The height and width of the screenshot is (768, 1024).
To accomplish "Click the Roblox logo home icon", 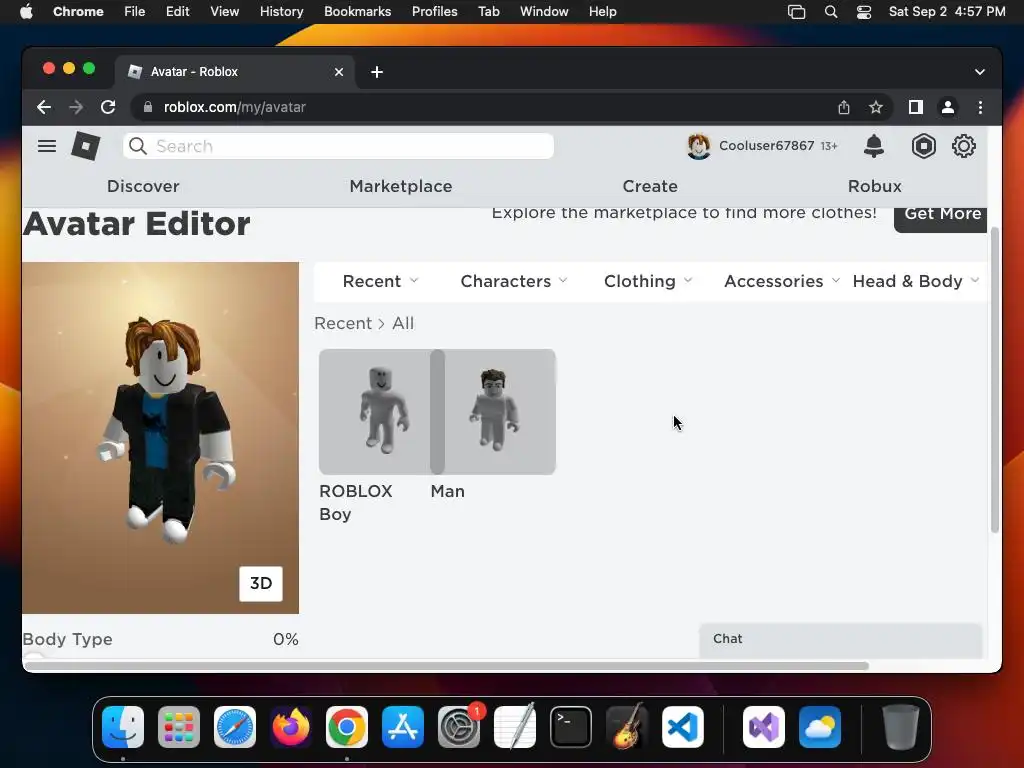I will tap(86, 146).
